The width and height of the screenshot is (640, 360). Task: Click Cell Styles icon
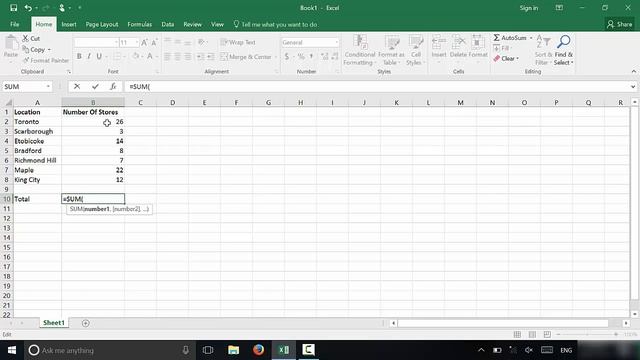coord(416,42)
